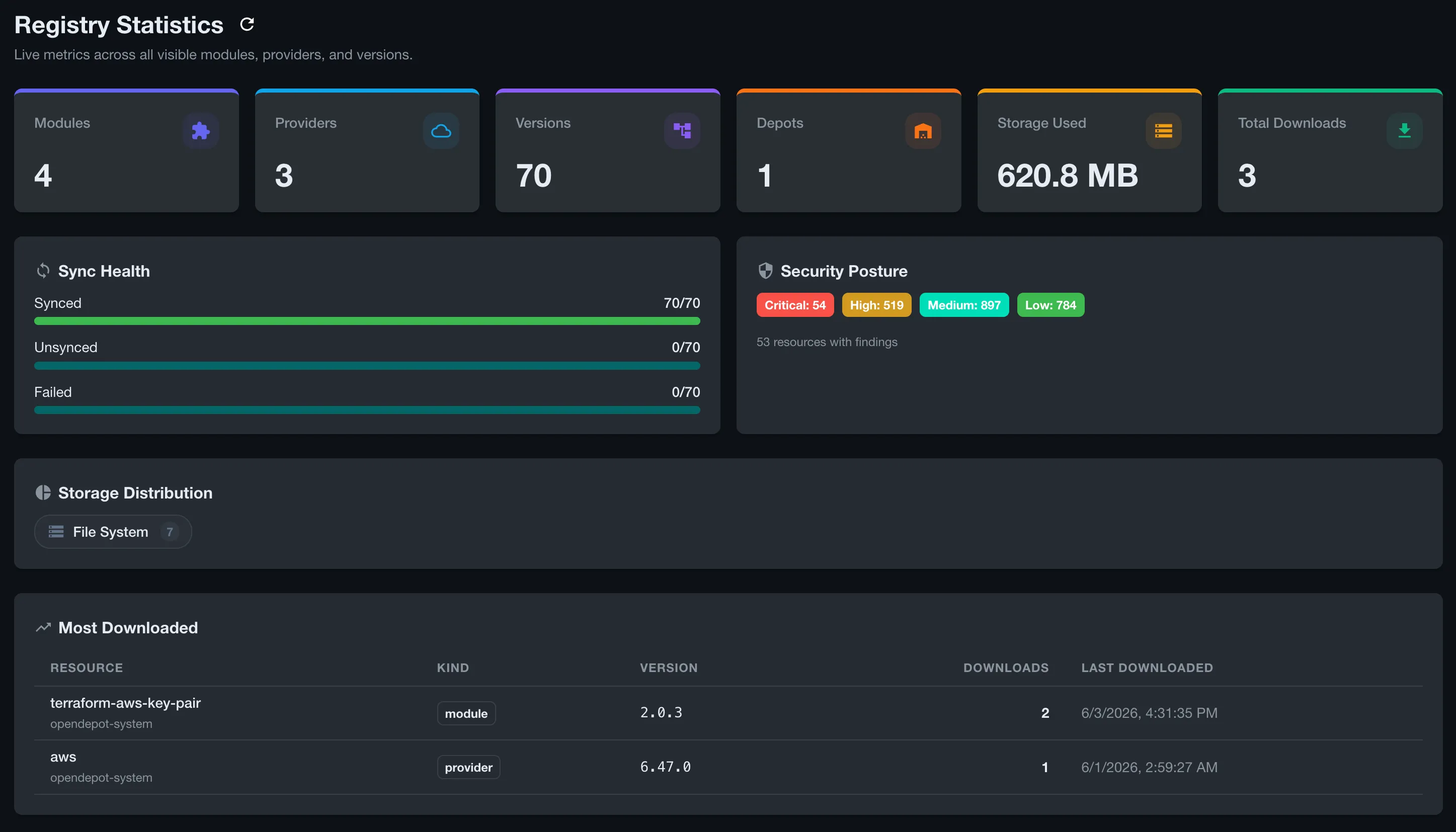This screenshot has width=1456, height=832.
Task: Click the File System storage icon
Action: (56, 531)
